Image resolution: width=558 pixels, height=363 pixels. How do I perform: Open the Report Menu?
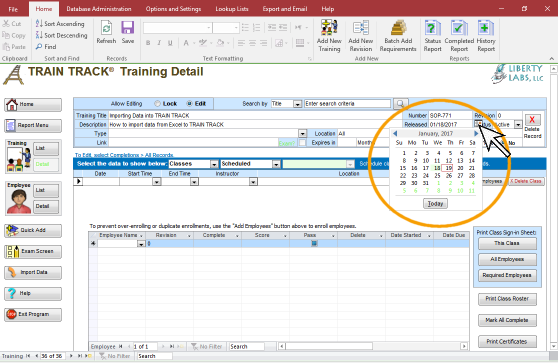[33, 126]
